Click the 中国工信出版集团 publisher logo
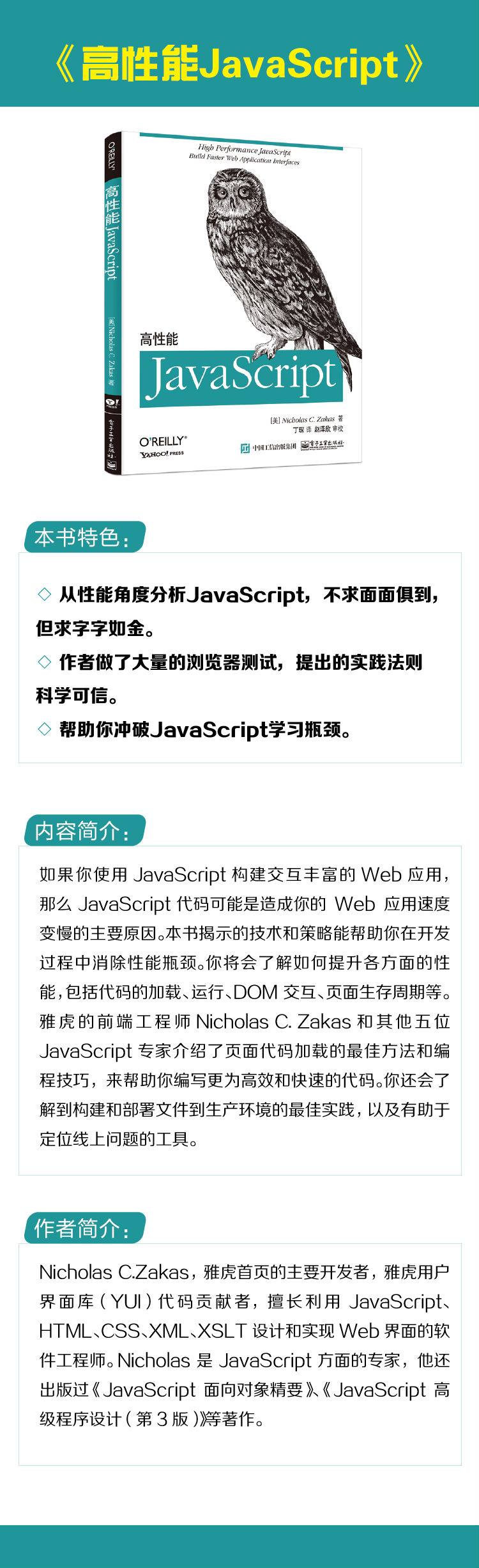Viewport: 479px width, 1568px height. [268, 447]
